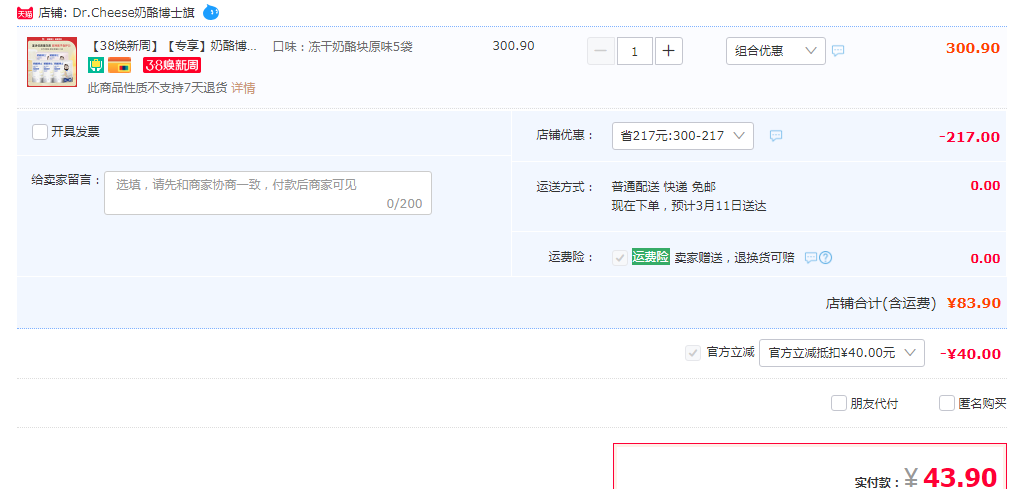Click the orange credit card icon under product title
The image size is (1023, 489).
tap(119, 65)
